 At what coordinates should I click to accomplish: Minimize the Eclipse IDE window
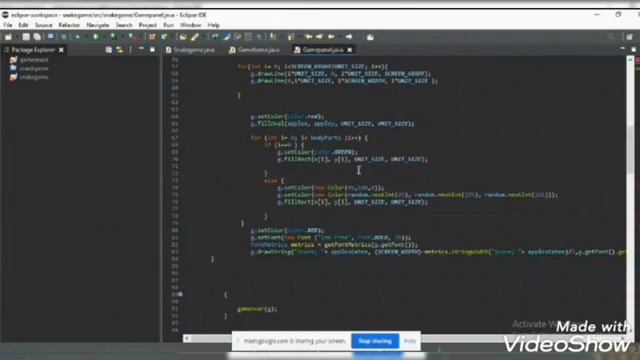(597, 15)
